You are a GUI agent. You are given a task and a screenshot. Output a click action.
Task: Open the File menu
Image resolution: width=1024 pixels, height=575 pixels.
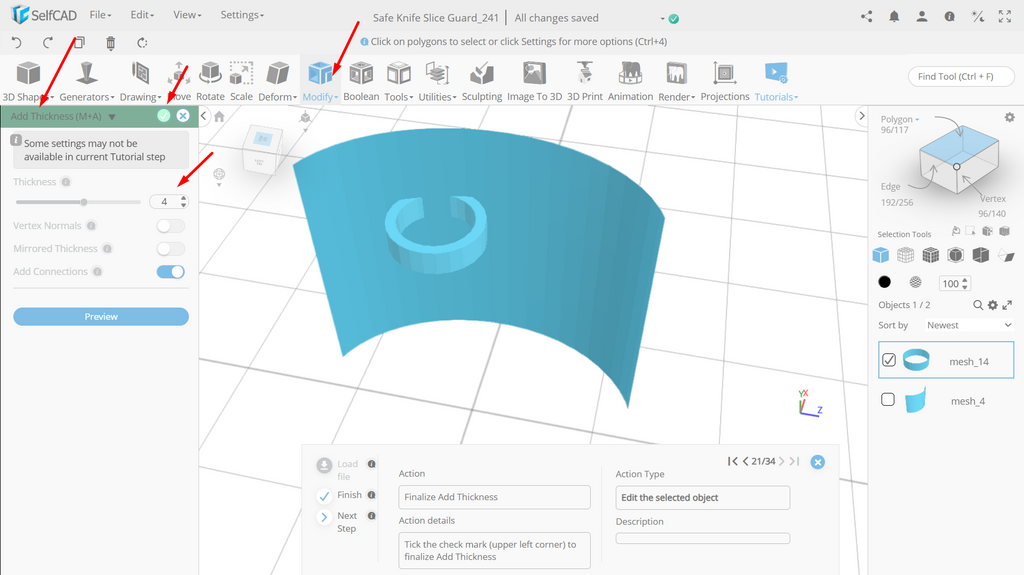100,15
